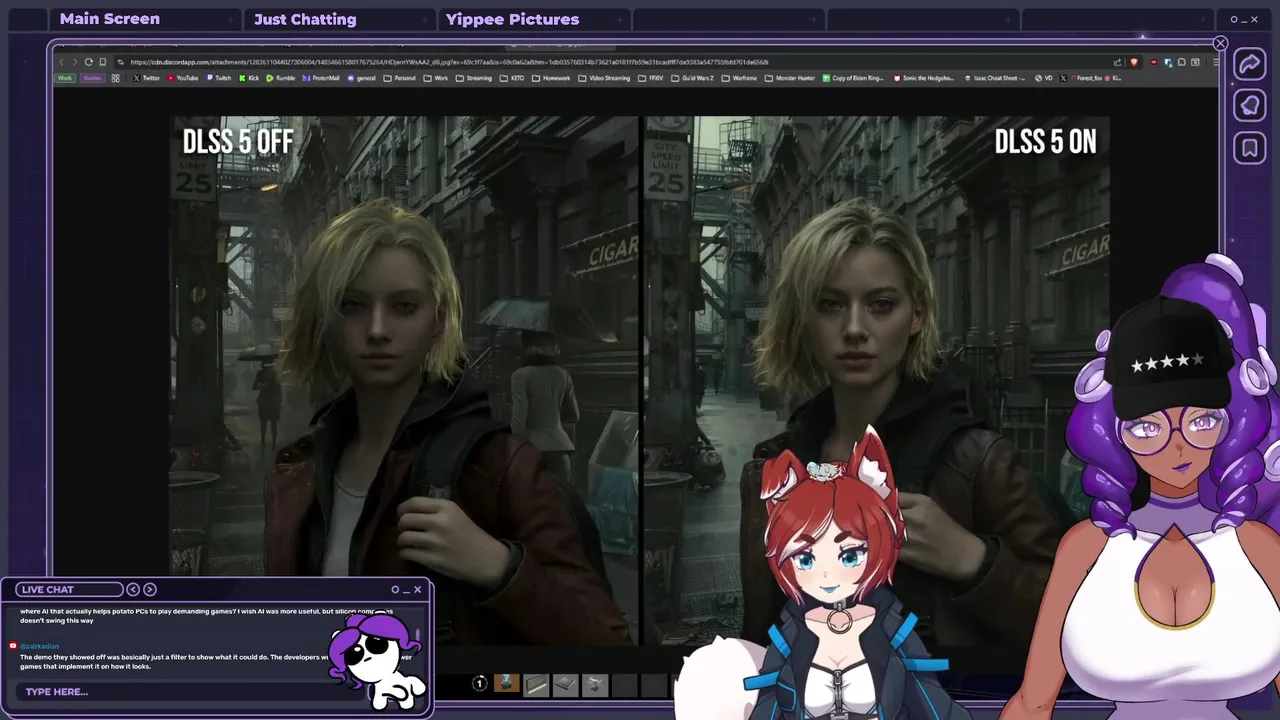The width and height of the screenshot is (1280, 720).
Task: Open the Forest_fox X bookmark
Action: coord(1091,78)
